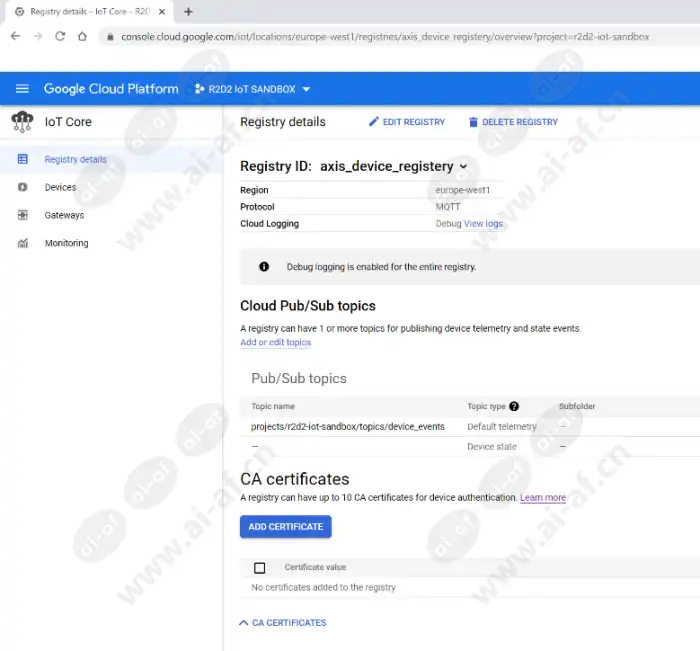
Task: Open Gateways in the sidebar
Action: pos(64,215)
